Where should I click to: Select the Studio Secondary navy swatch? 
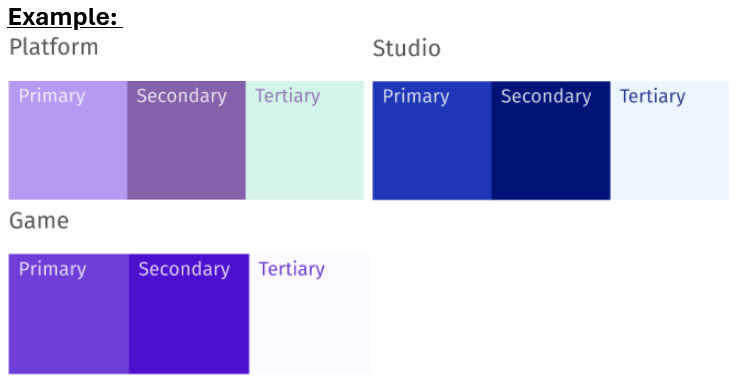[x=551, y=141]
